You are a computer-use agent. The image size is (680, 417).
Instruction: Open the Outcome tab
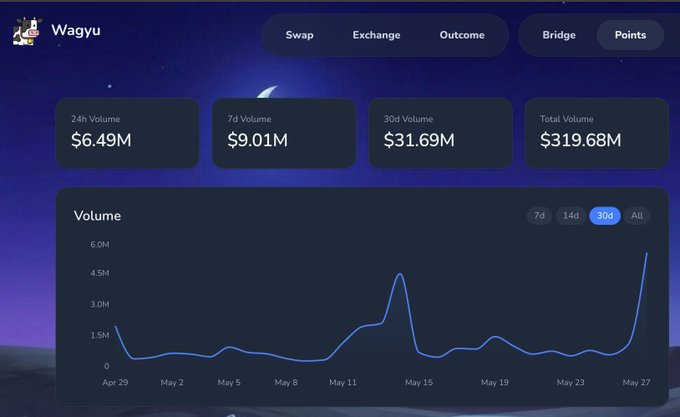click(x=462, y=35)
